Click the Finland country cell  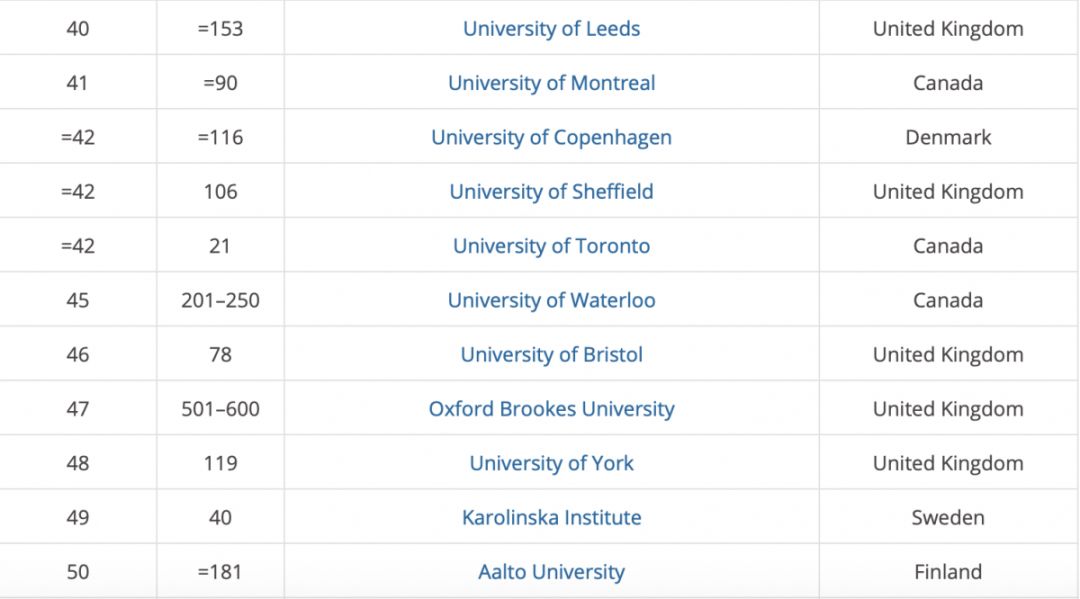click(x=948, y=572)
